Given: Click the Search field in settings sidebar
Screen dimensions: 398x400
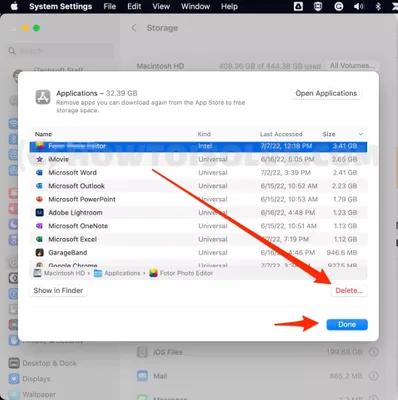Looking at the screenshot, I should 61,51.
